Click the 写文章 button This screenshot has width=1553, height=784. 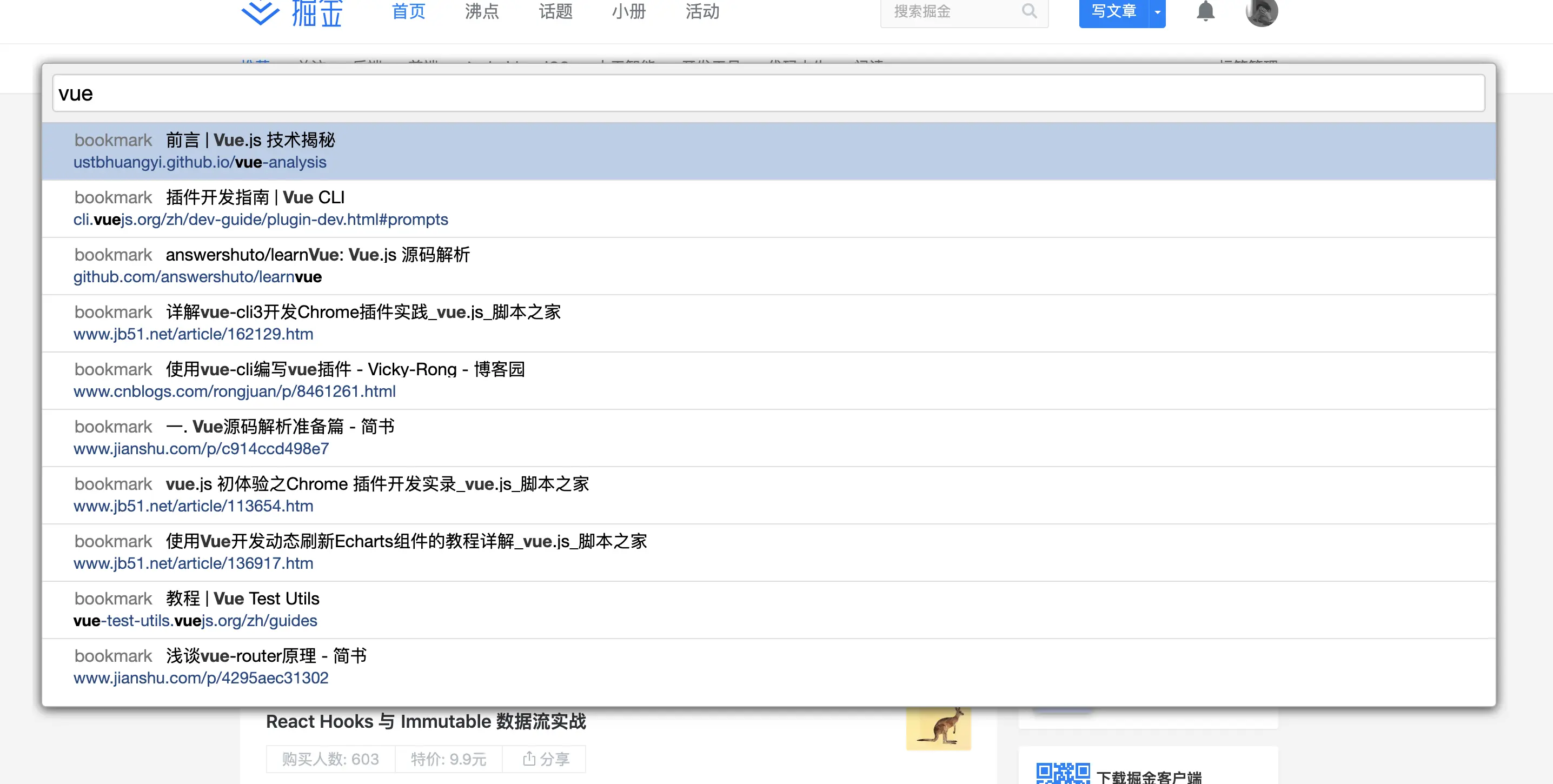click(x=1113, y=11)
